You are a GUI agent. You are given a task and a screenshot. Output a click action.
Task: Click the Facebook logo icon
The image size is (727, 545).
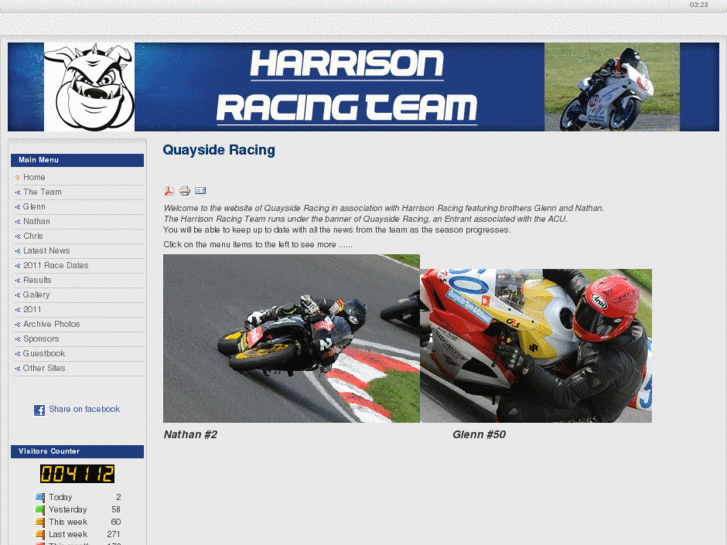coord(39,410)
